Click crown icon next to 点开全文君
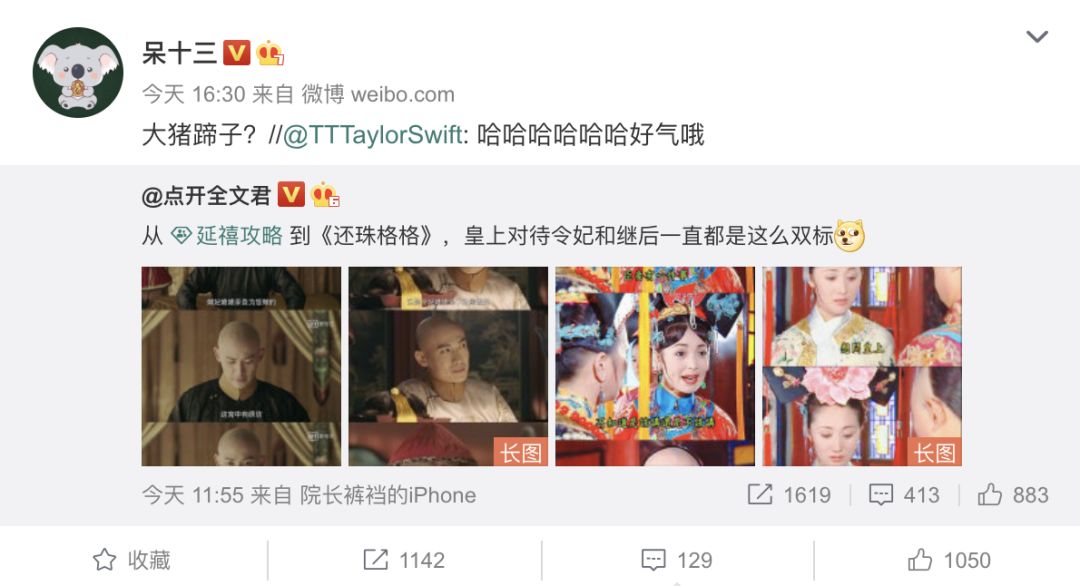The height and width of the screenshot is (586, 1080). click(324, 195)
